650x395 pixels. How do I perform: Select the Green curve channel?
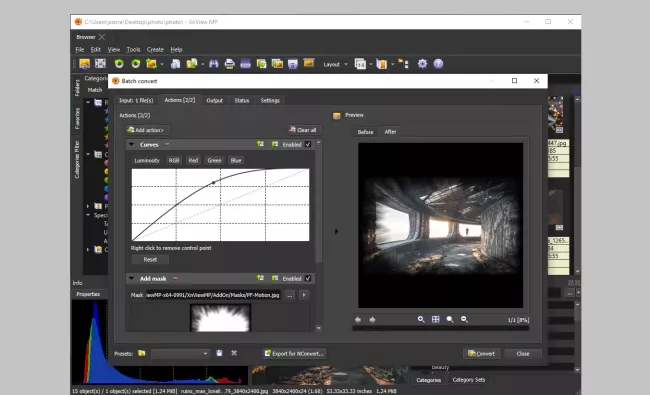pos(214,160)
